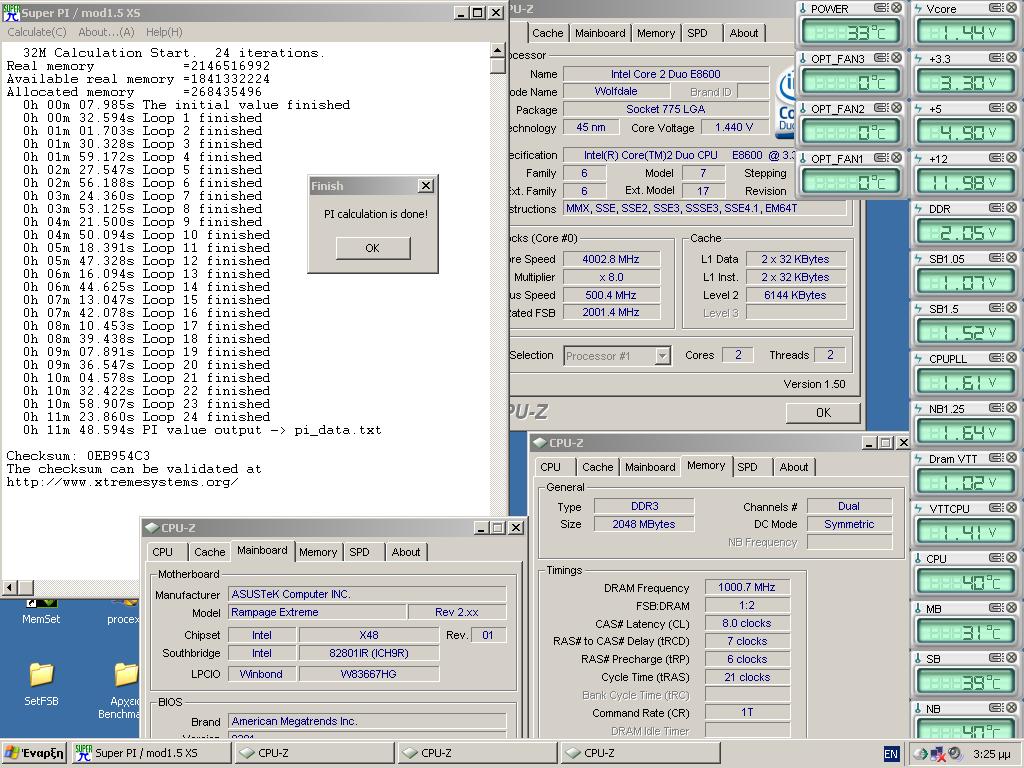Close the OPT_FAN2 sensor widget
The width and height of the screenshot is (1024, 768).
pyautogui.click(x=897, y=108)
